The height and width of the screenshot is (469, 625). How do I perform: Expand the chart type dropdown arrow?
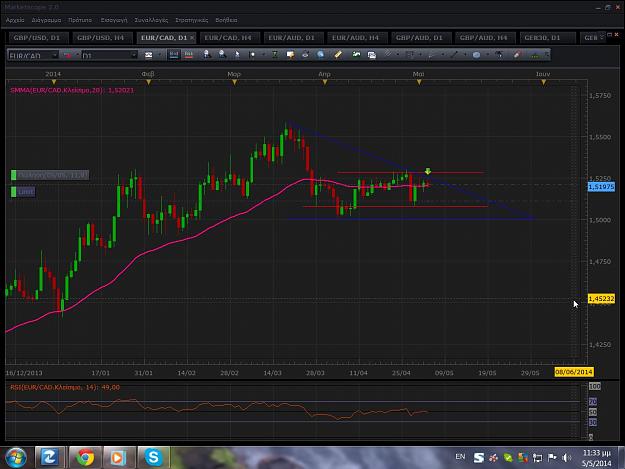coord(159,55)
